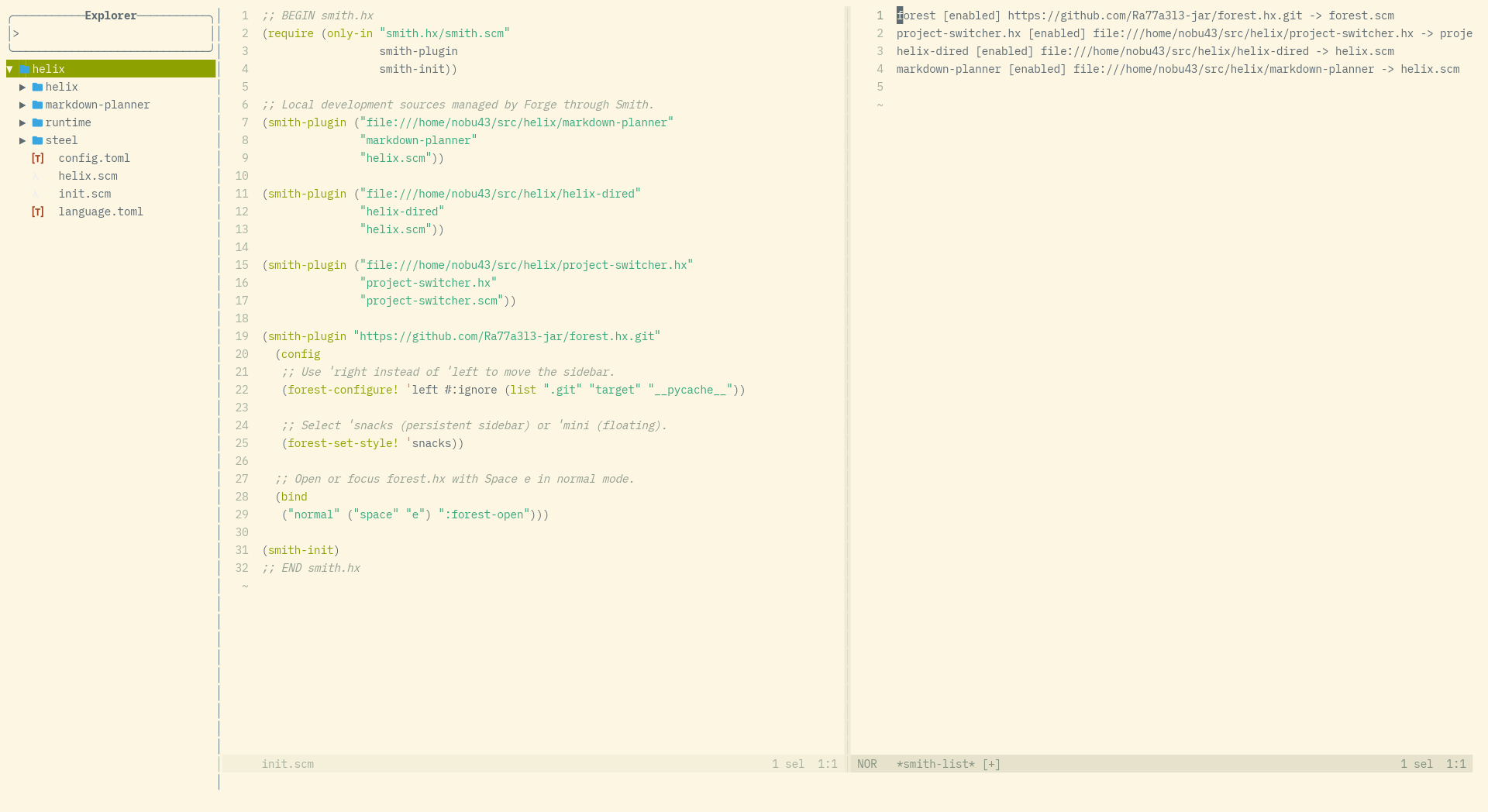Click the highlighted root helix folder icon
Screen dimensions: 1488x812
25,69
